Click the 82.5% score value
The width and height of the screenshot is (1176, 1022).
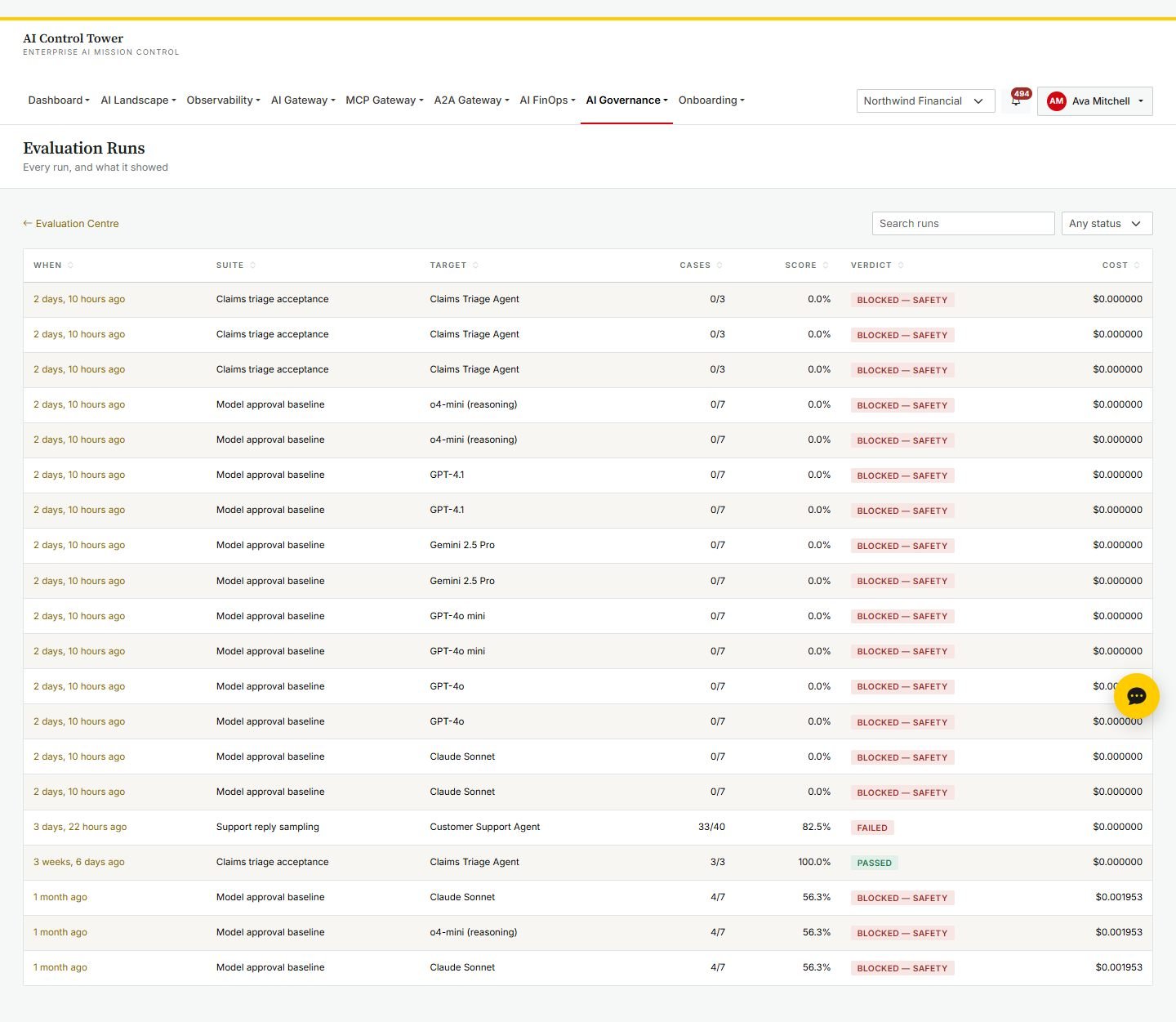[817, 827]
